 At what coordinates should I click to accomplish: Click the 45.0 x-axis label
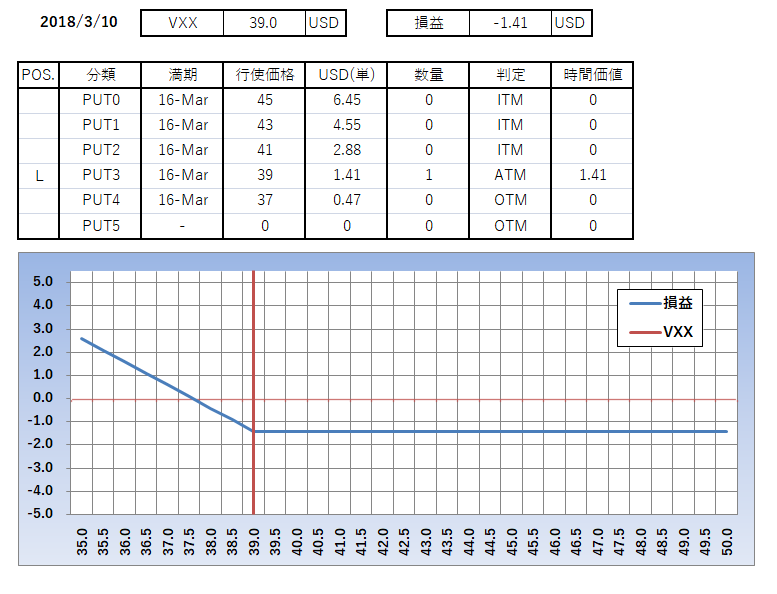(511, 541)
